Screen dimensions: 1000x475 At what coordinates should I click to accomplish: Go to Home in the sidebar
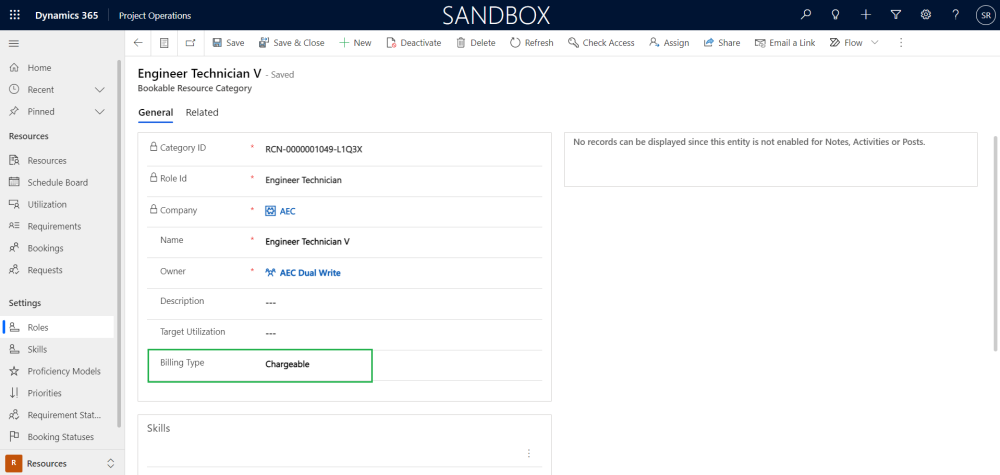coord(40,68)
